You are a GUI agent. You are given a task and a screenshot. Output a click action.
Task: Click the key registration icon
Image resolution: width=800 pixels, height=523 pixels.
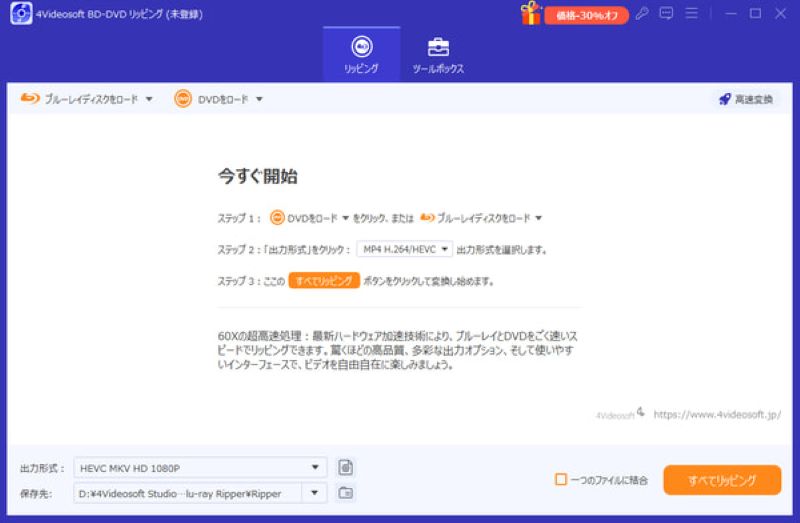pyautogui.click(x=642, y=14)
